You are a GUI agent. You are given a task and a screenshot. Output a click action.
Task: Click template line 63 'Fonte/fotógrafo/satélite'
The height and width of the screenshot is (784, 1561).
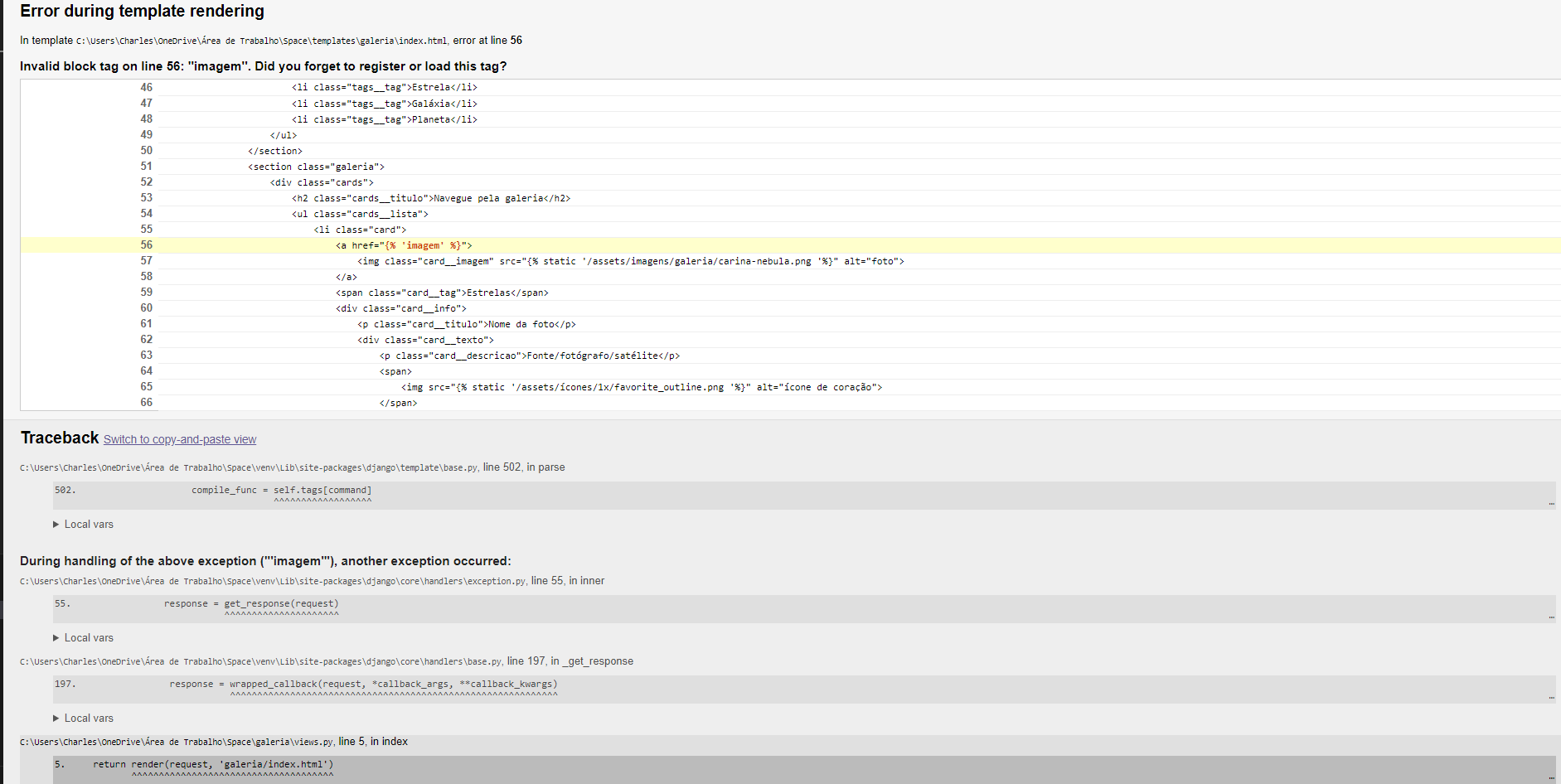click(x=530, y=356)
